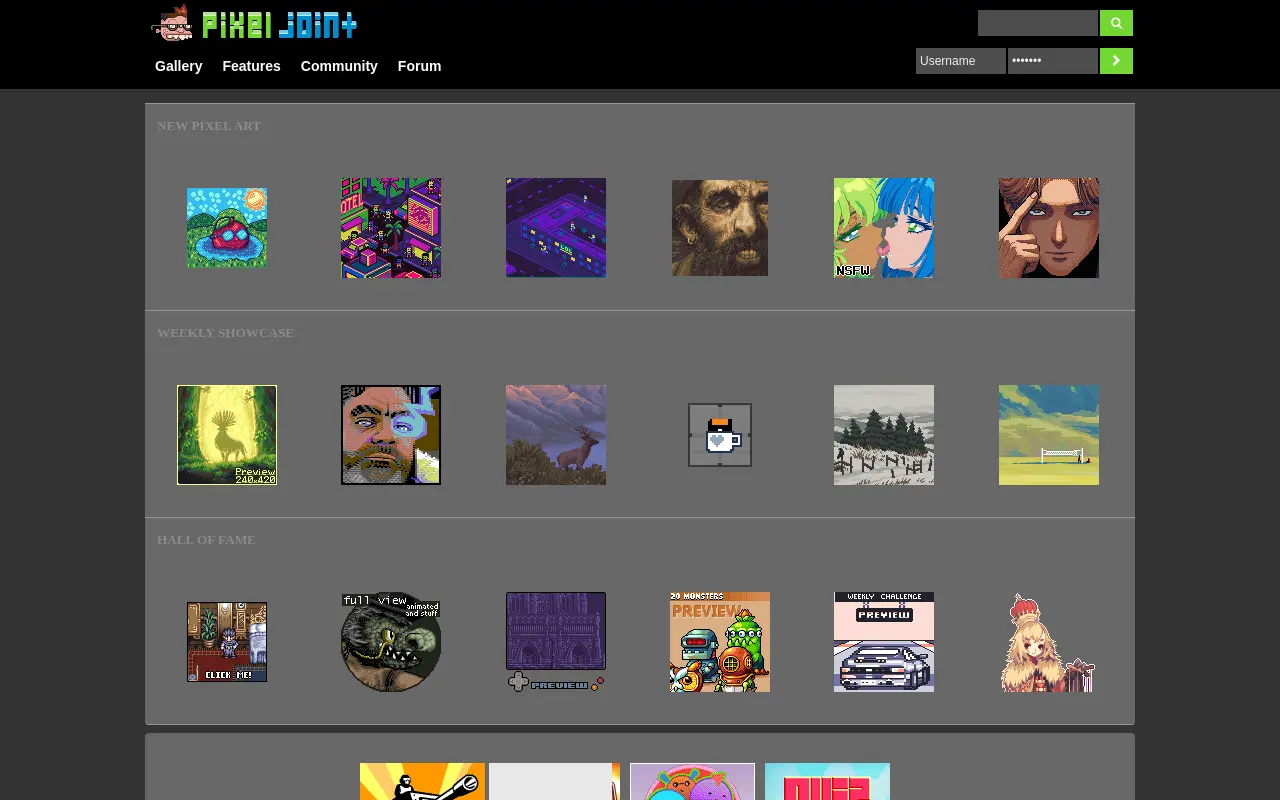Open the Features menu
Image resolution: width=1280 pixels, height=800 pixels.
pyautogui.click(x=251, y=66)
